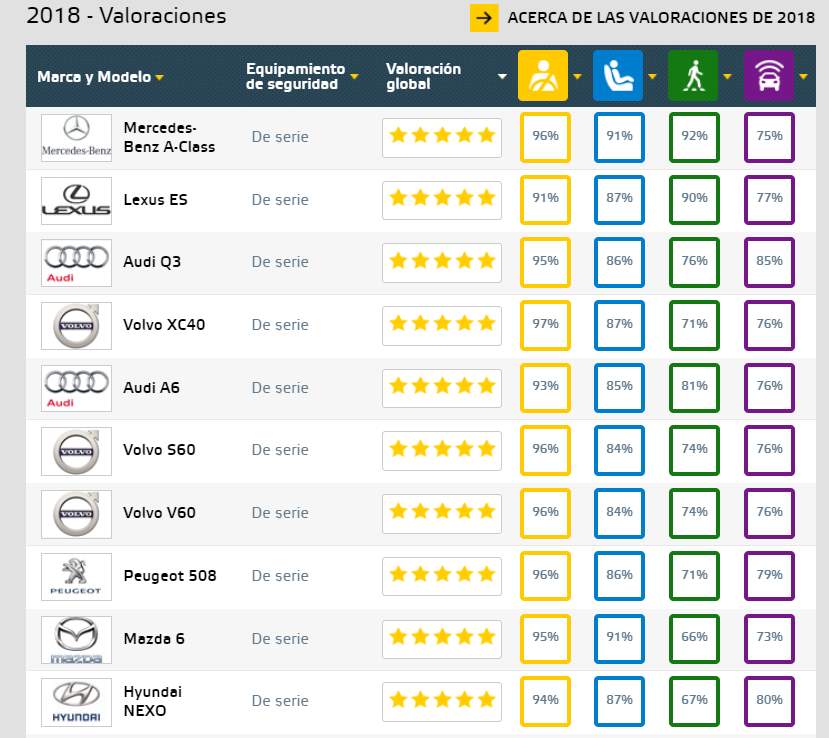Sort using arrow beside the purple safety assist icon

coord(803,77)
